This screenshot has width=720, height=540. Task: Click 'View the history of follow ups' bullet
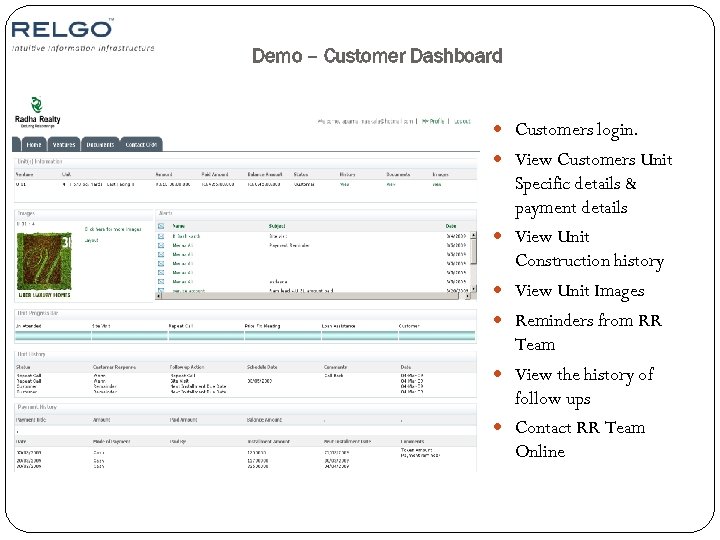[x=584, y=387]
